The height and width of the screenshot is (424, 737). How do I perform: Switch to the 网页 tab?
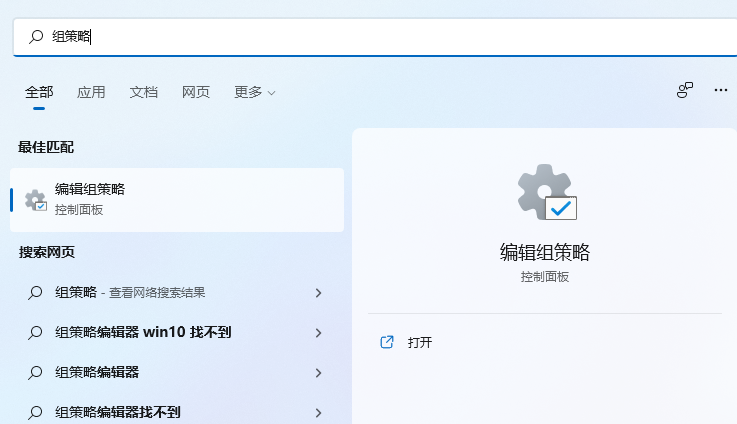coord(196,92)
